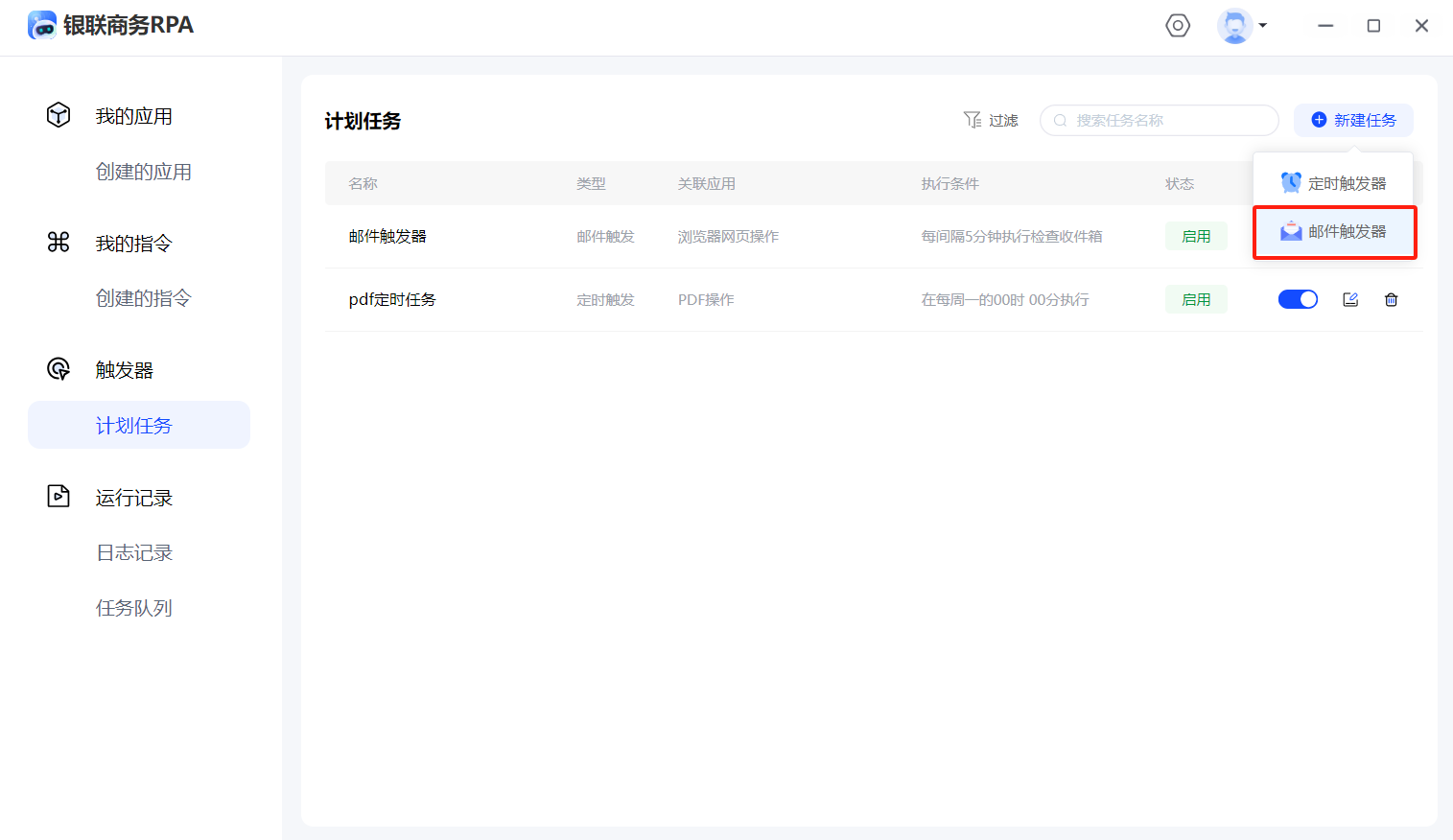Edit the pdf定时任务 task
1453x840 pixels.
(1350, 299)
